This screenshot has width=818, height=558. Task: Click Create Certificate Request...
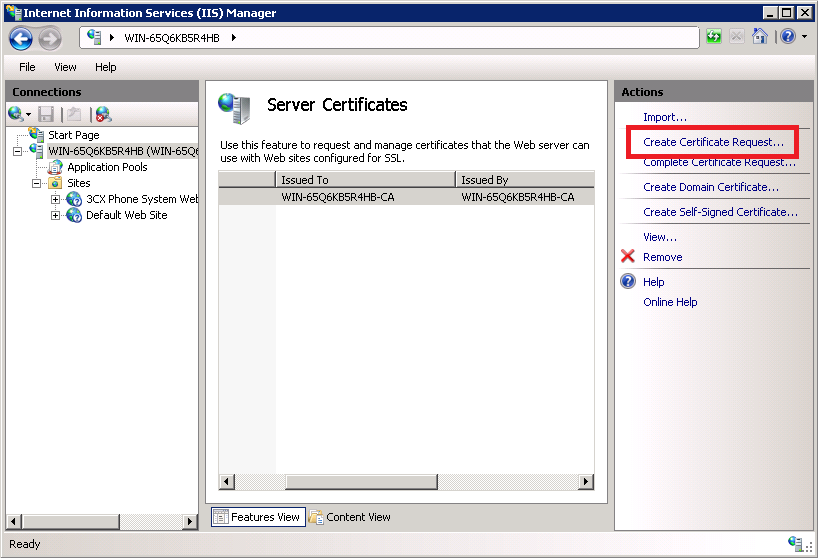713,142
